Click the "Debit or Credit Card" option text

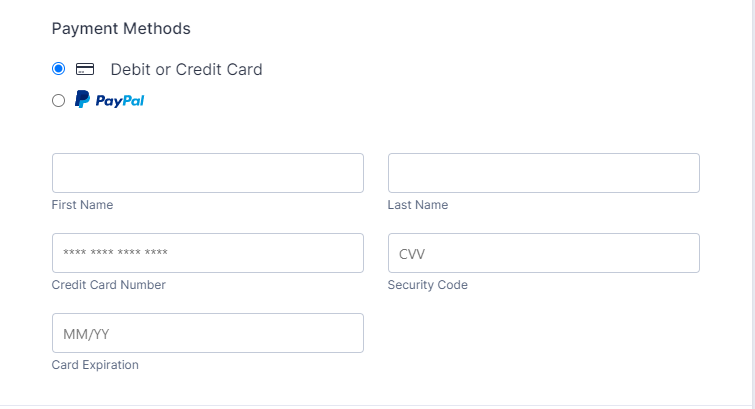[186, 69]
